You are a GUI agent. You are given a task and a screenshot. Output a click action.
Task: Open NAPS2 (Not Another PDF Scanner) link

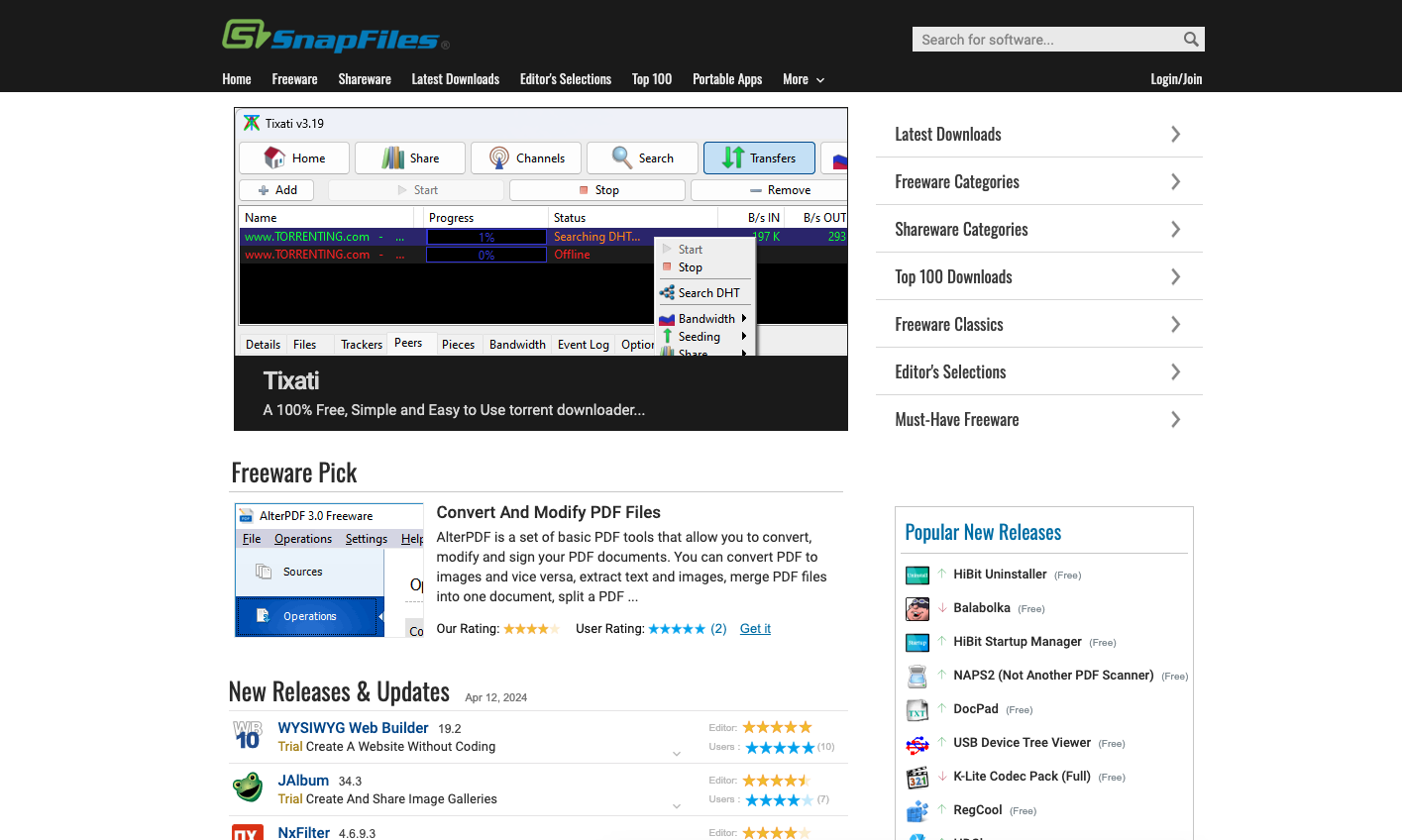click(x=1053, y=676)
